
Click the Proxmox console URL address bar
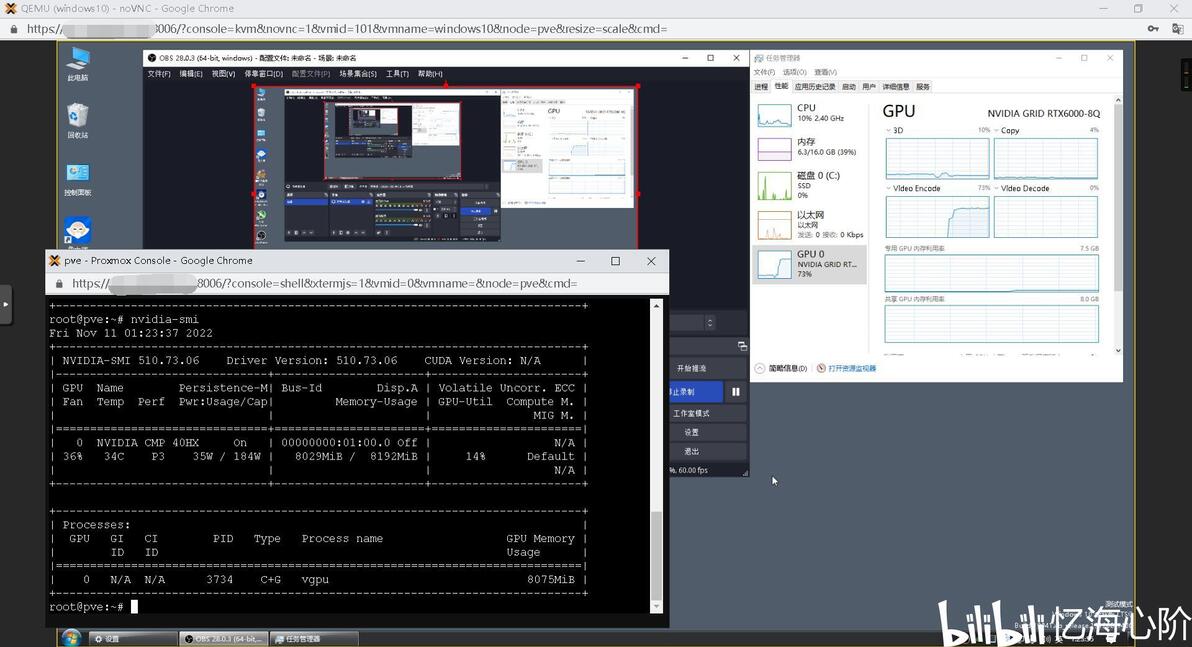point(324,284)
